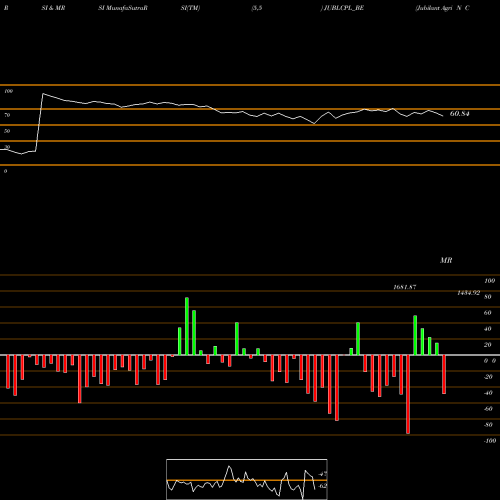Screen dimensions: 500x500
Task: Click the 30 level label on the RSI axis
Action: (x=7, y=147)
